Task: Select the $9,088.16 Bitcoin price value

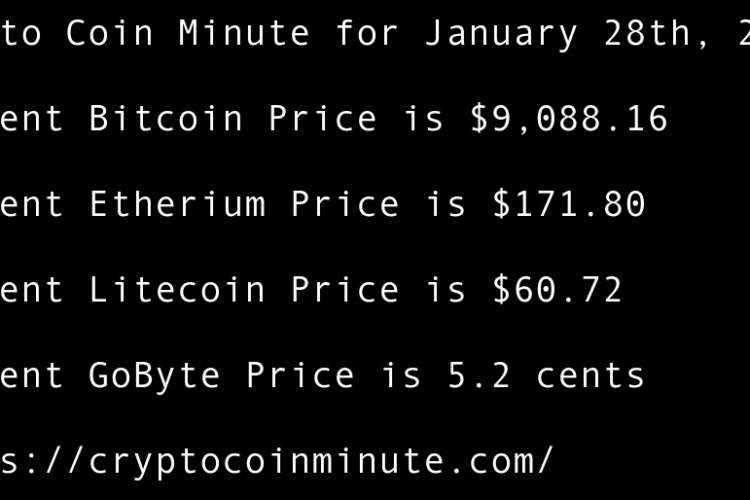Action: 568,119
